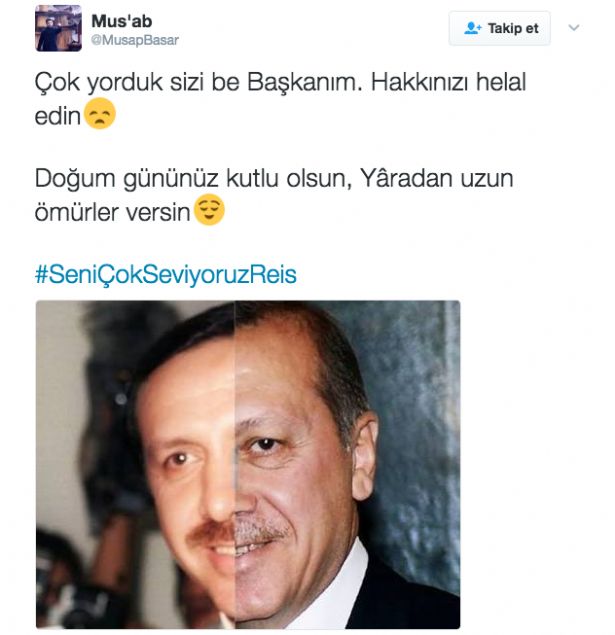Click the textured blue wall in the photo

tap(417, 405)
